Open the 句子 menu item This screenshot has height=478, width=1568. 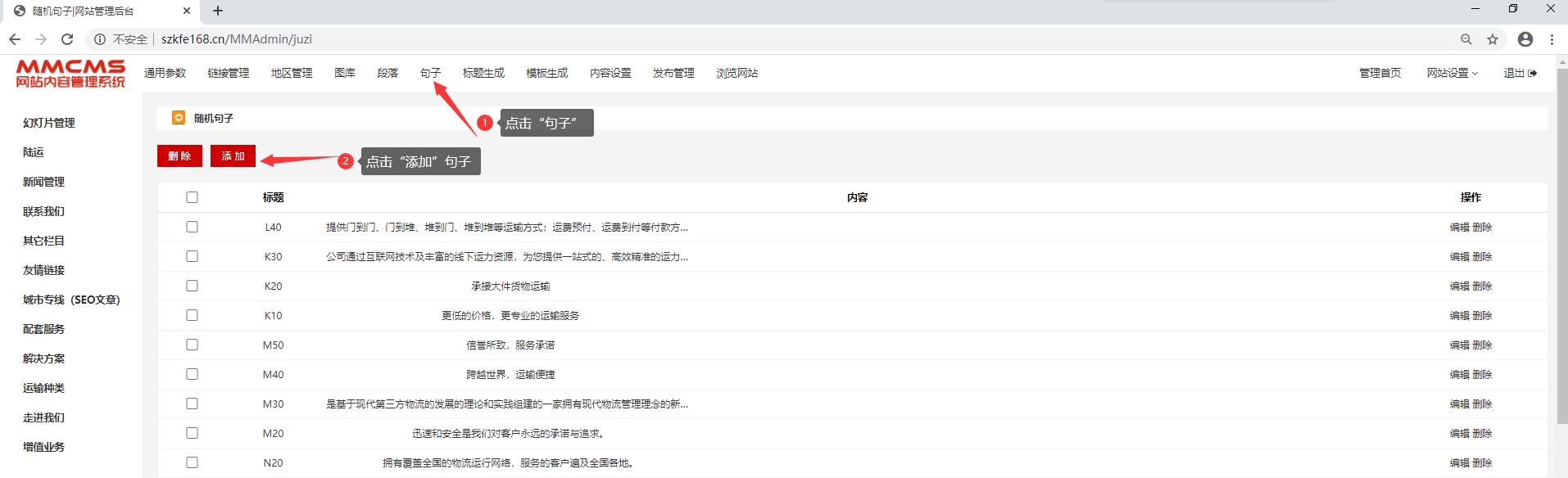pyautogui.click(x=430, y=73)
